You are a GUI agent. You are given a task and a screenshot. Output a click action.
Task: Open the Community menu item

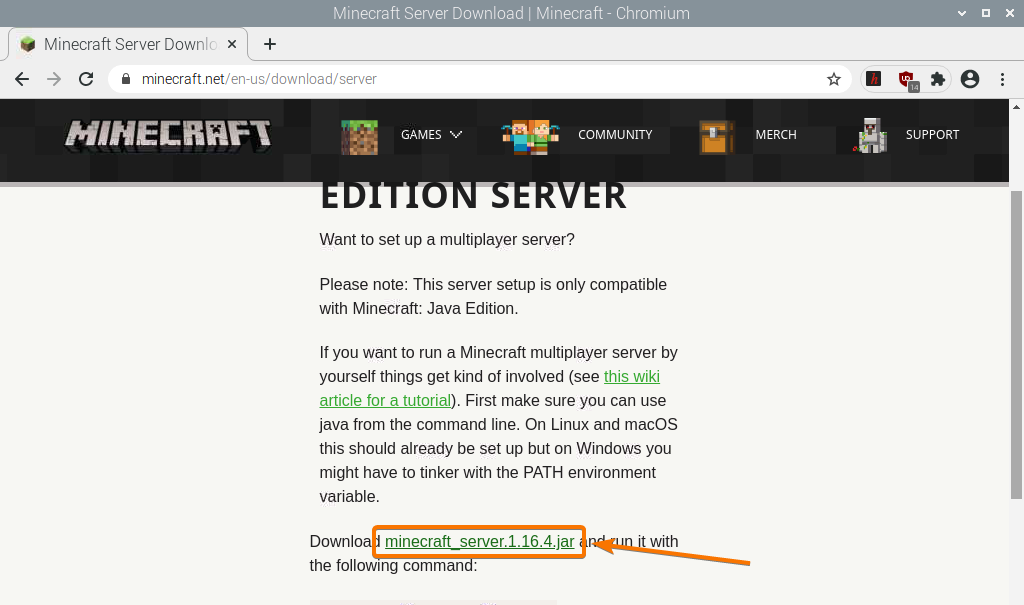coord(614,135)
